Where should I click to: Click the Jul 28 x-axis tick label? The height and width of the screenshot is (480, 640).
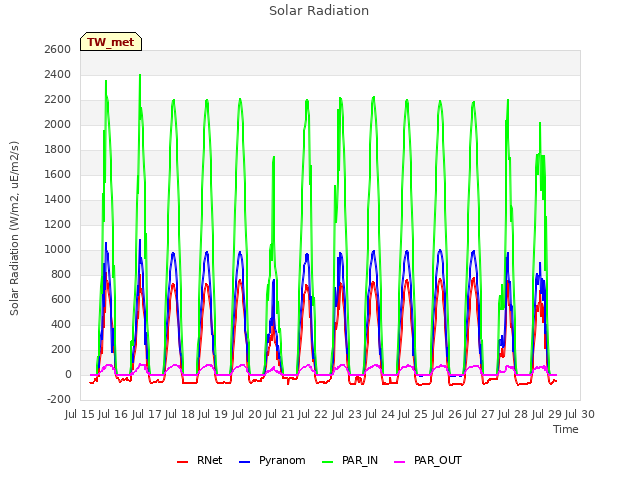(513, 414)
